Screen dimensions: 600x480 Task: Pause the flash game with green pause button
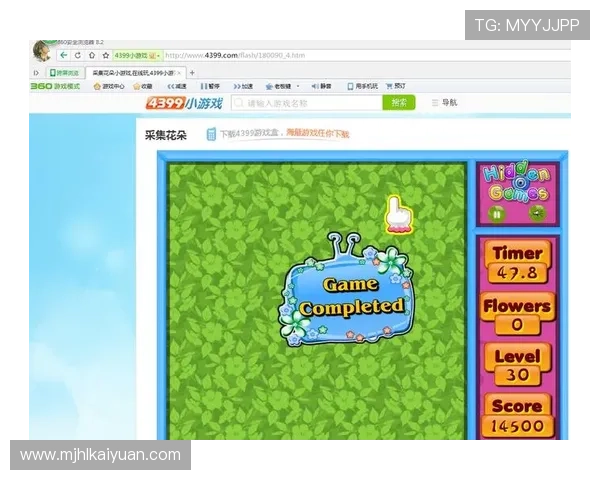[497, 214]
